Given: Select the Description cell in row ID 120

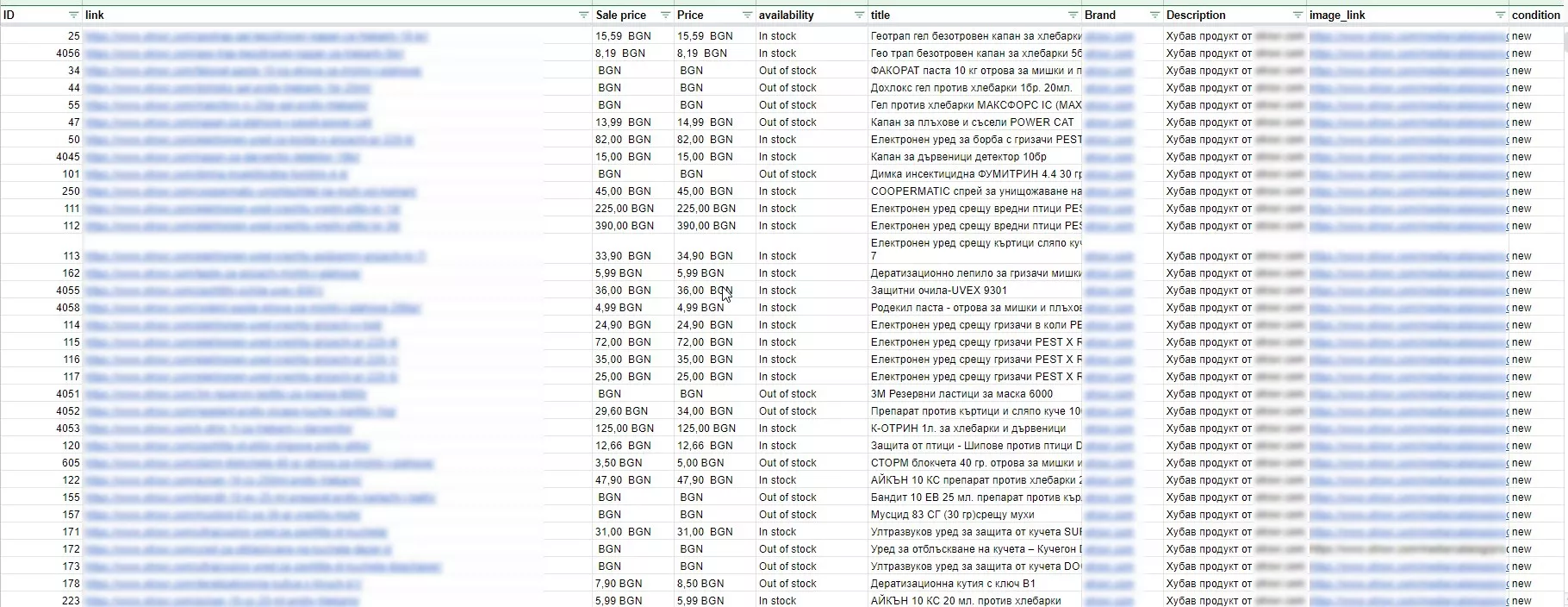Looking at the screenshot, I should (x=1235, y=446).
